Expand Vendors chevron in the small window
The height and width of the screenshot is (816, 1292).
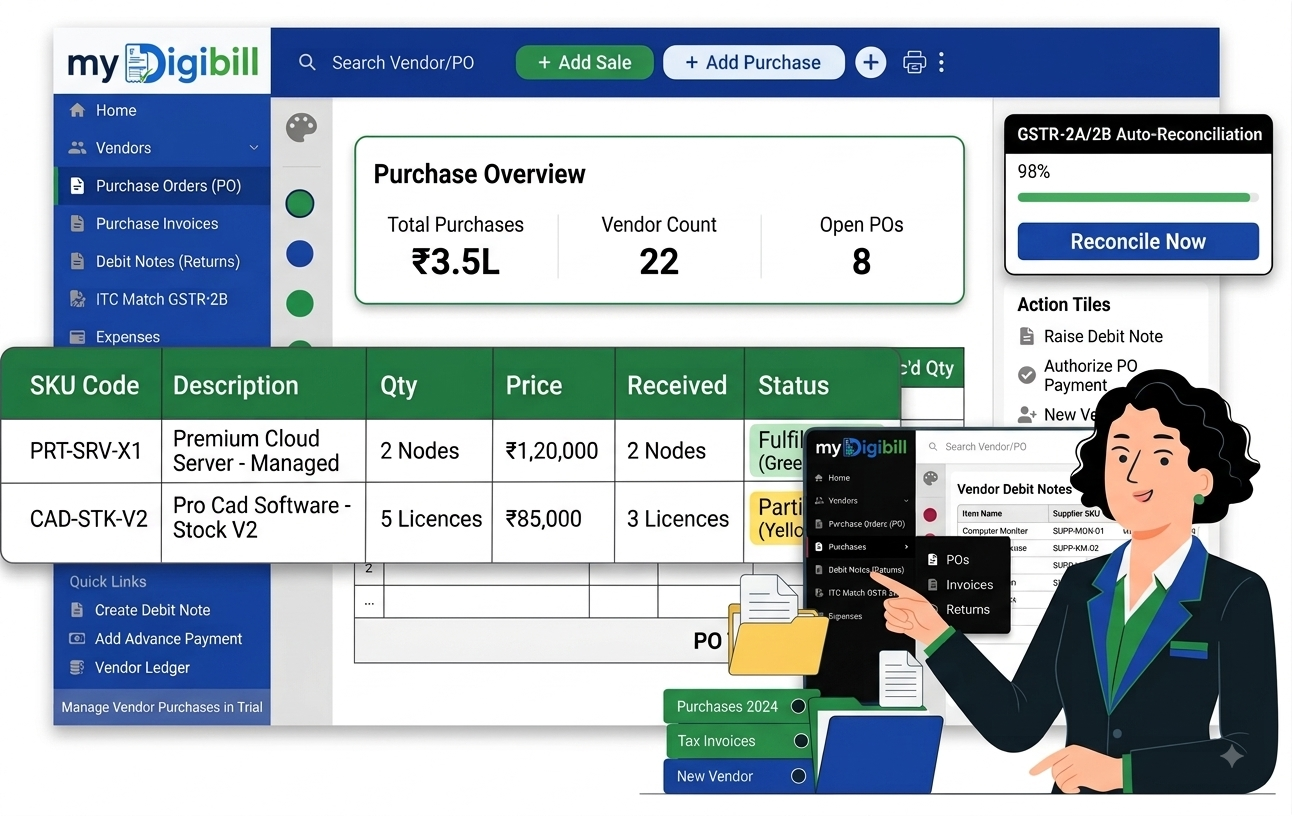pyautogui.click(x=906, y=500)
